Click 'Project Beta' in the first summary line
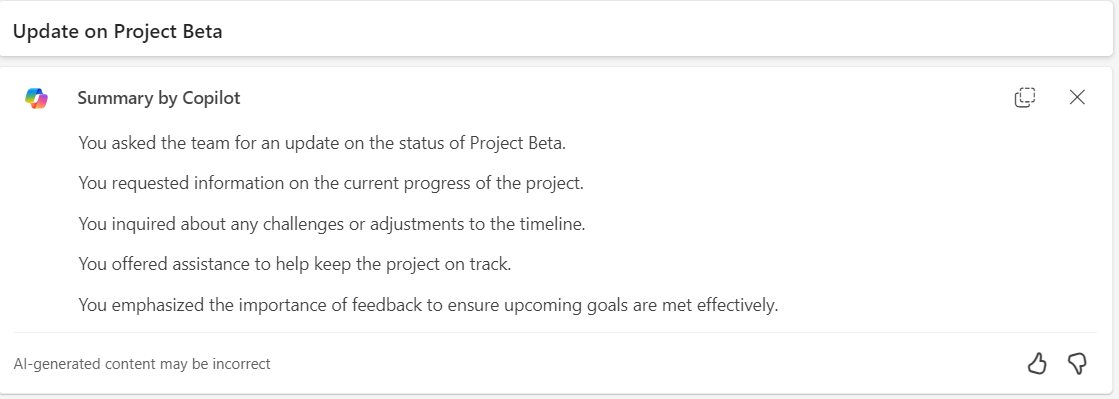 (517, 143)
